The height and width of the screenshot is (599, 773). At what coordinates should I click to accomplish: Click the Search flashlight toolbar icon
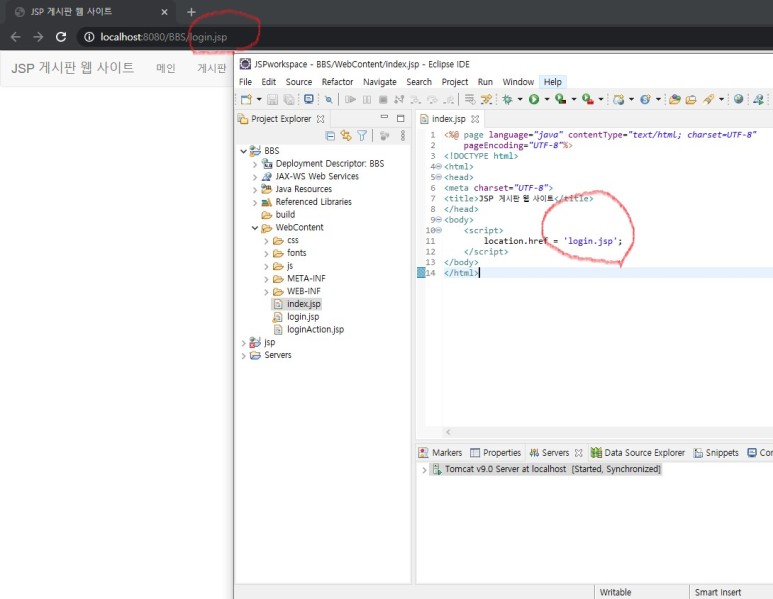click(x=708, y=100)
